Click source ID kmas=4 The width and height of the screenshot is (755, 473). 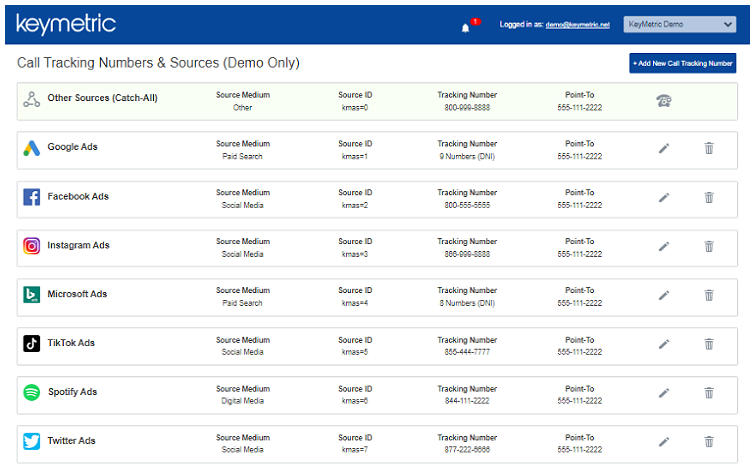coord(355,303)
